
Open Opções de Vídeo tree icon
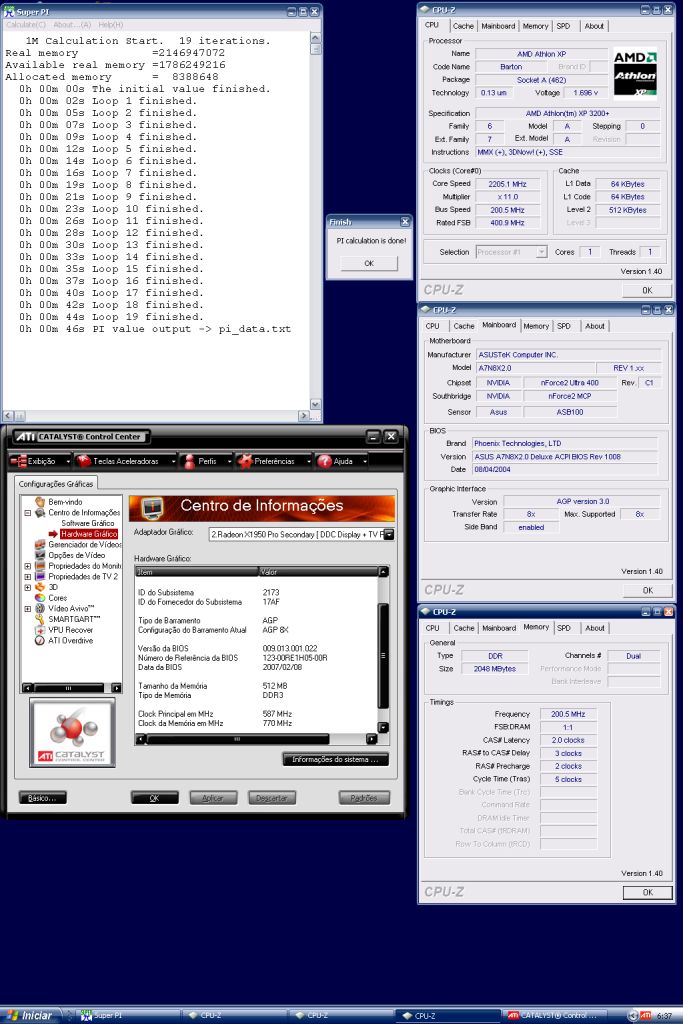40,555
